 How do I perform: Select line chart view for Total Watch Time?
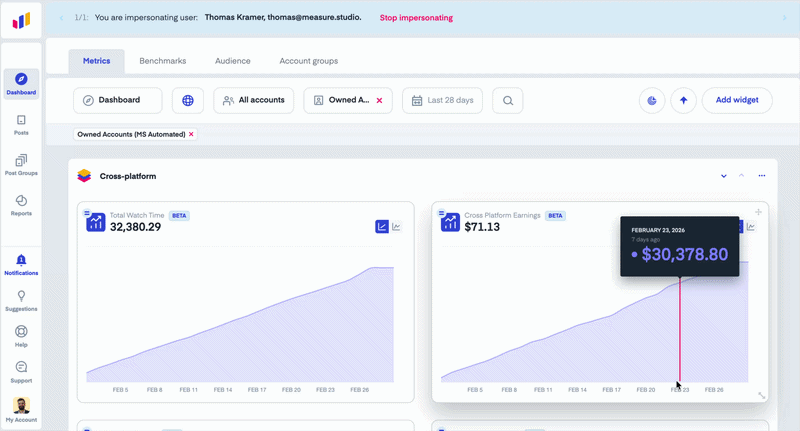pyautogui.click(x=396, y=226)
